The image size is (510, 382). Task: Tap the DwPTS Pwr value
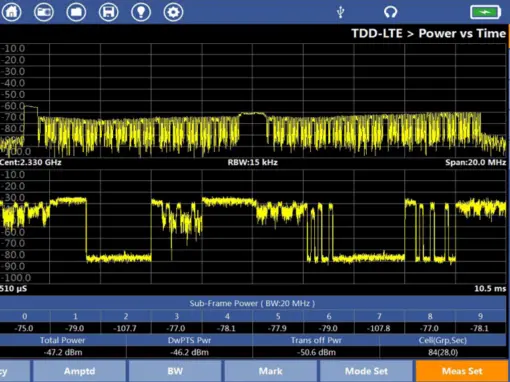[189, 352]
